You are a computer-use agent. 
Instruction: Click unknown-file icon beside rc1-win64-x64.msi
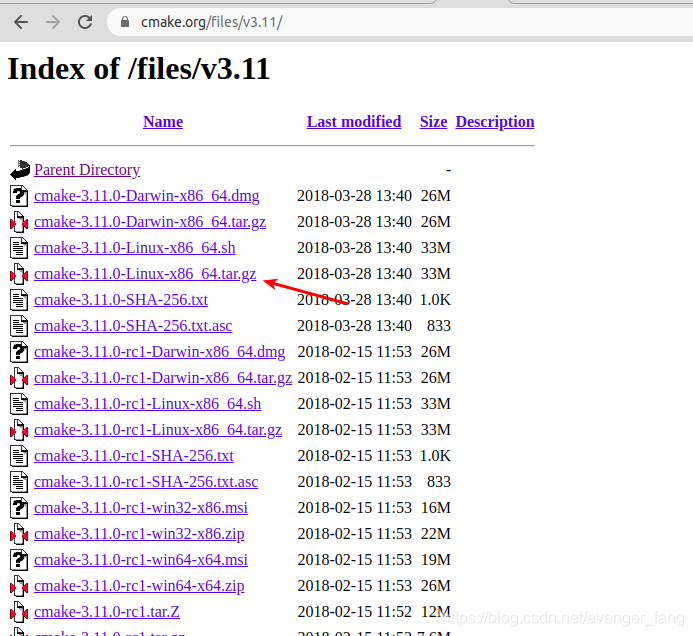(x=19, y=560)
